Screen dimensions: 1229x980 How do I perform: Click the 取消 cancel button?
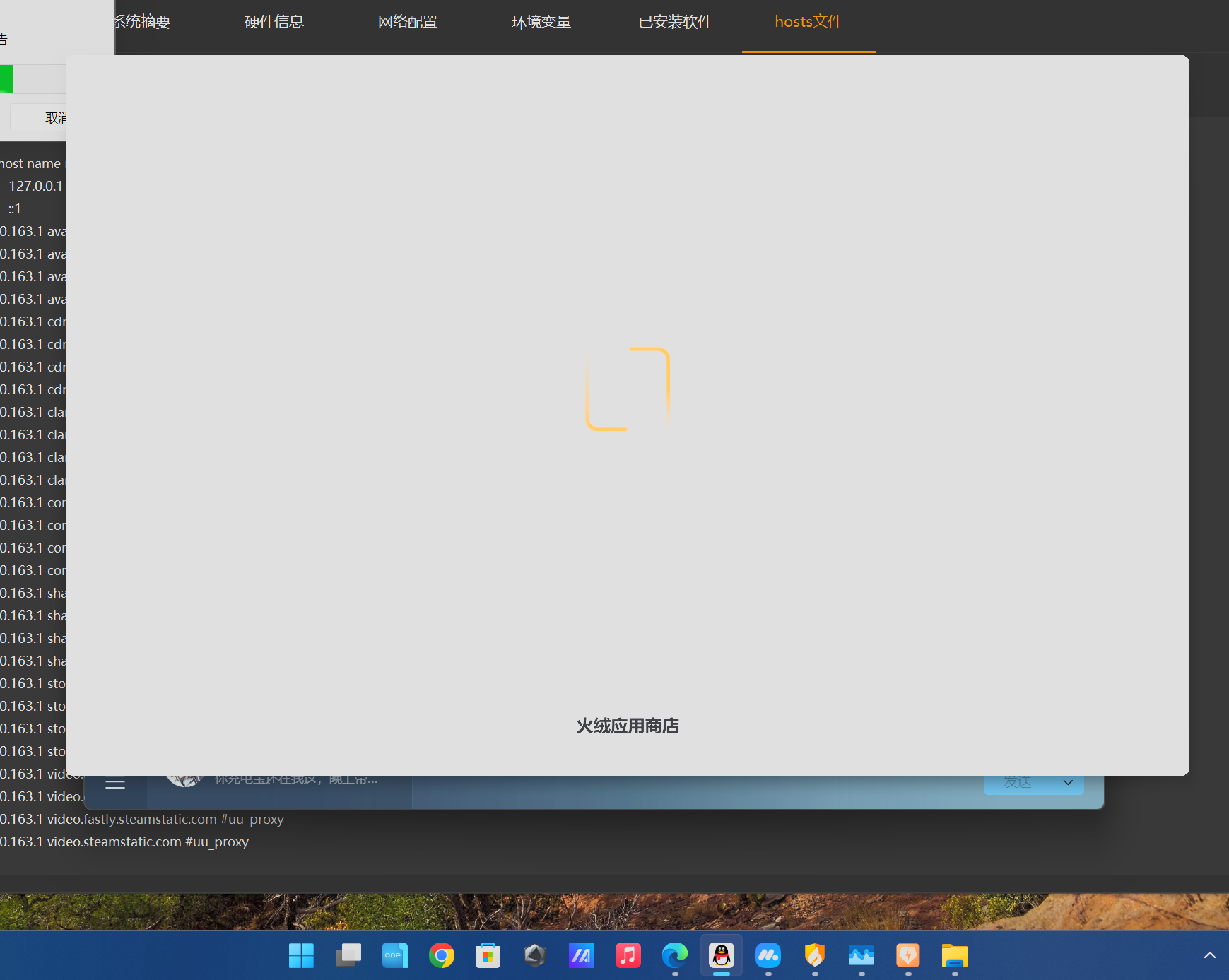point(39,117)
